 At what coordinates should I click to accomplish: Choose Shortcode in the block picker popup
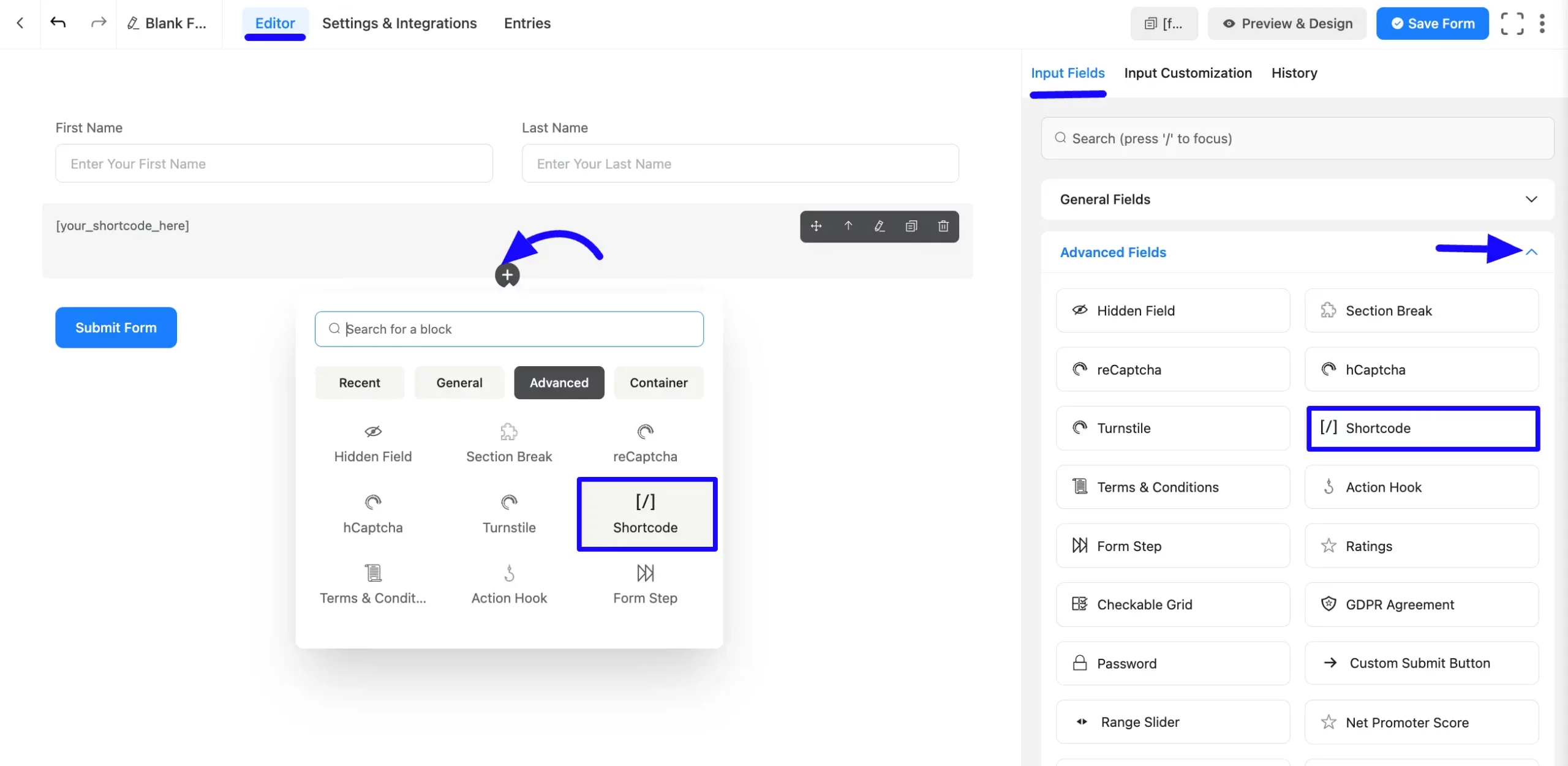click(646, 514)
